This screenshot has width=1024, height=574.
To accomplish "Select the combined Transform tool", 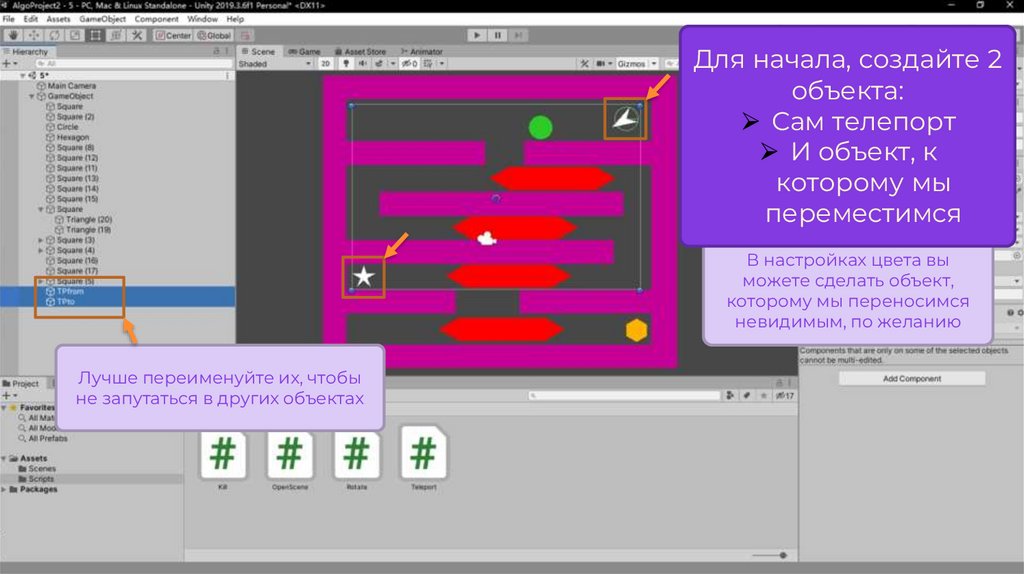I will 116,35.
